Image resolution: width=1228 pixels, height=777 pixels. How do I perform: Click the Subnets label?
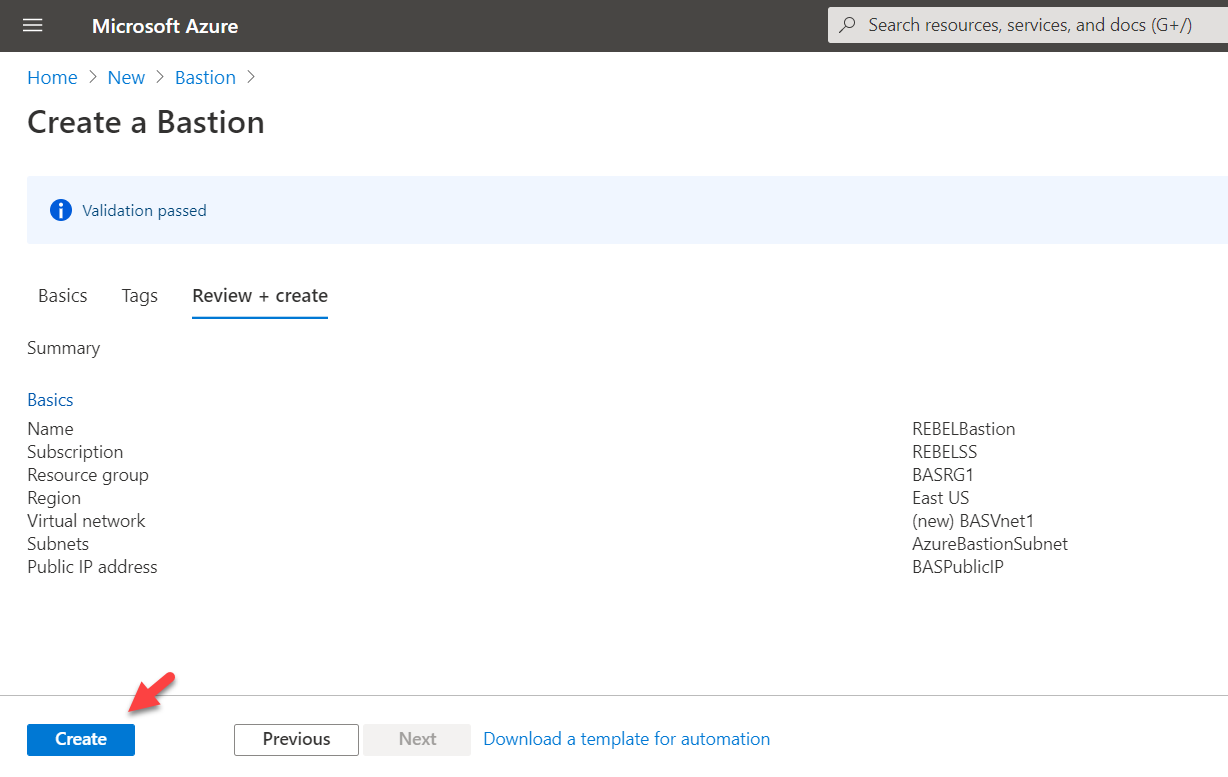click(58, 544)
